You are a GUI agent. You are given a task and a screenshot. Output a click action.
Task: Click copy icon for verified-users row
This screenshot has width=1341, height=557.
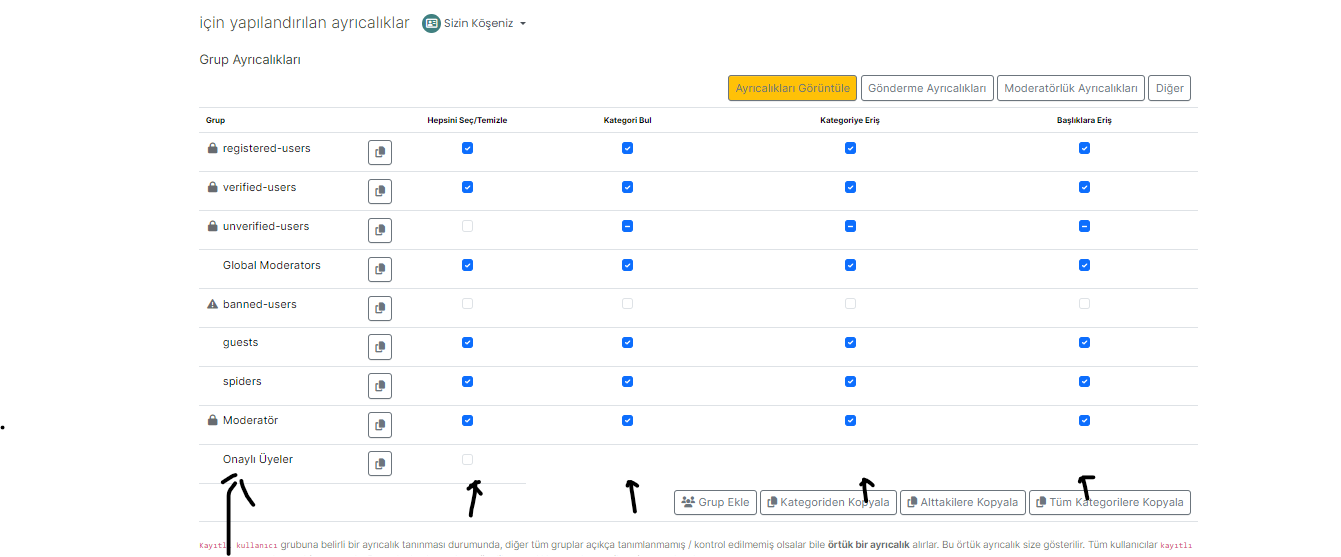[x=379, y=191]
